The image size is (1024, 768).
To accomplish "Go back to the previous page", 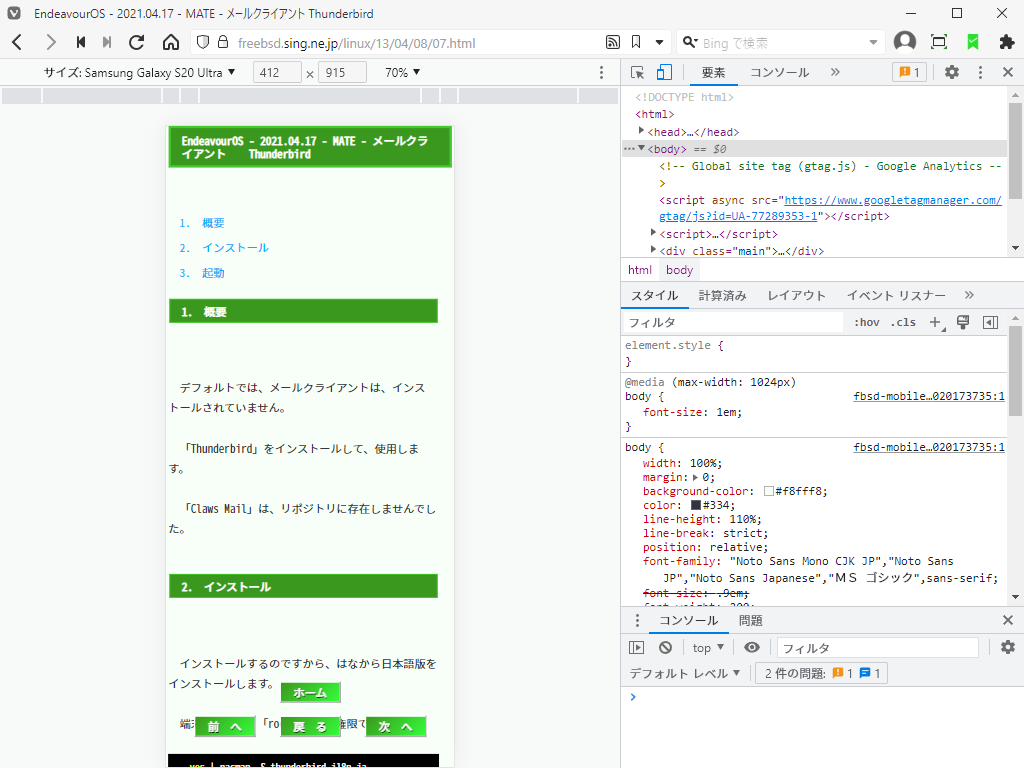I will point(18,43).
